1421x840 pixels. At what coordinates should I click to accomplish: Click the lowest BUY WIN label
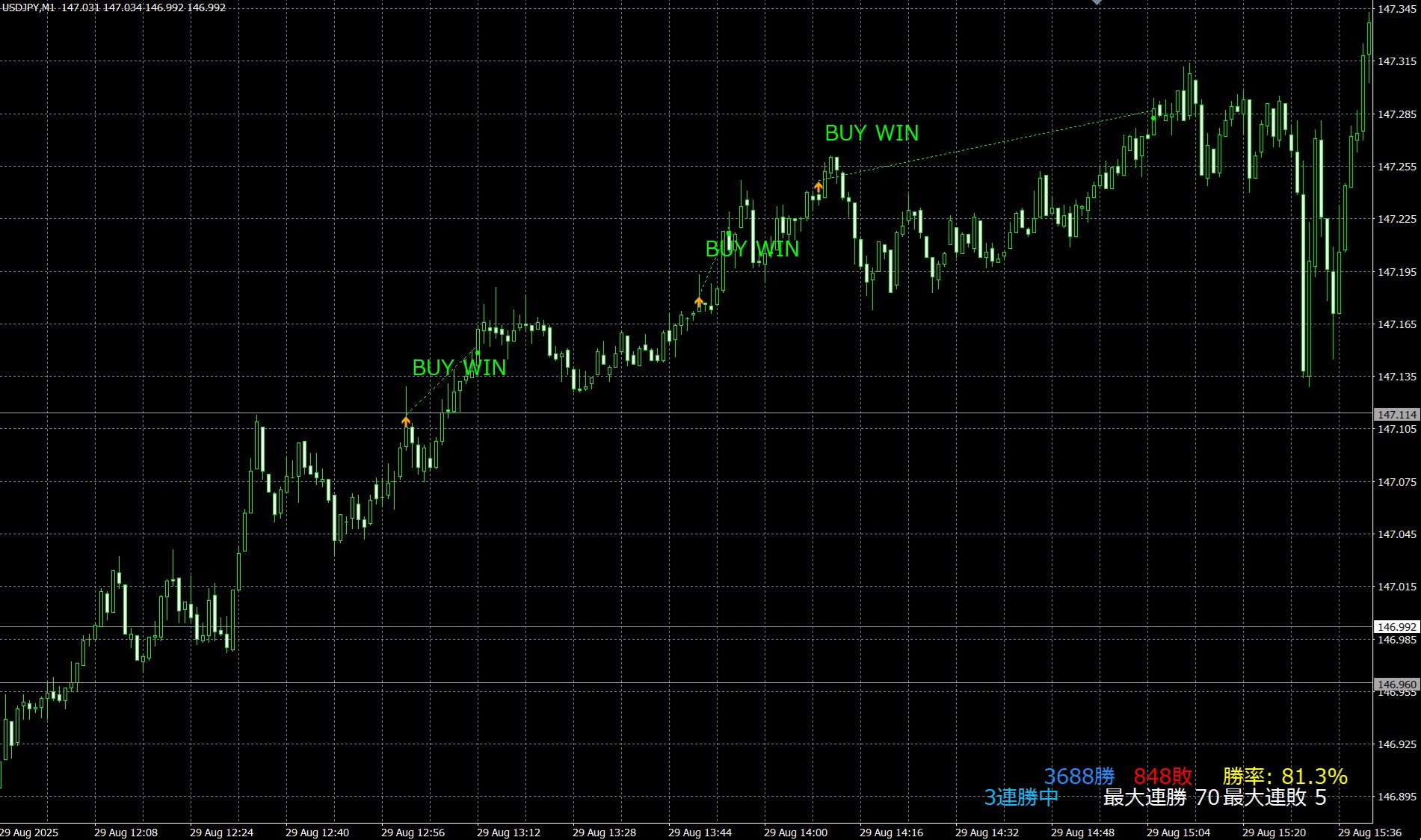pyautogui.click(x=459, y=368)
